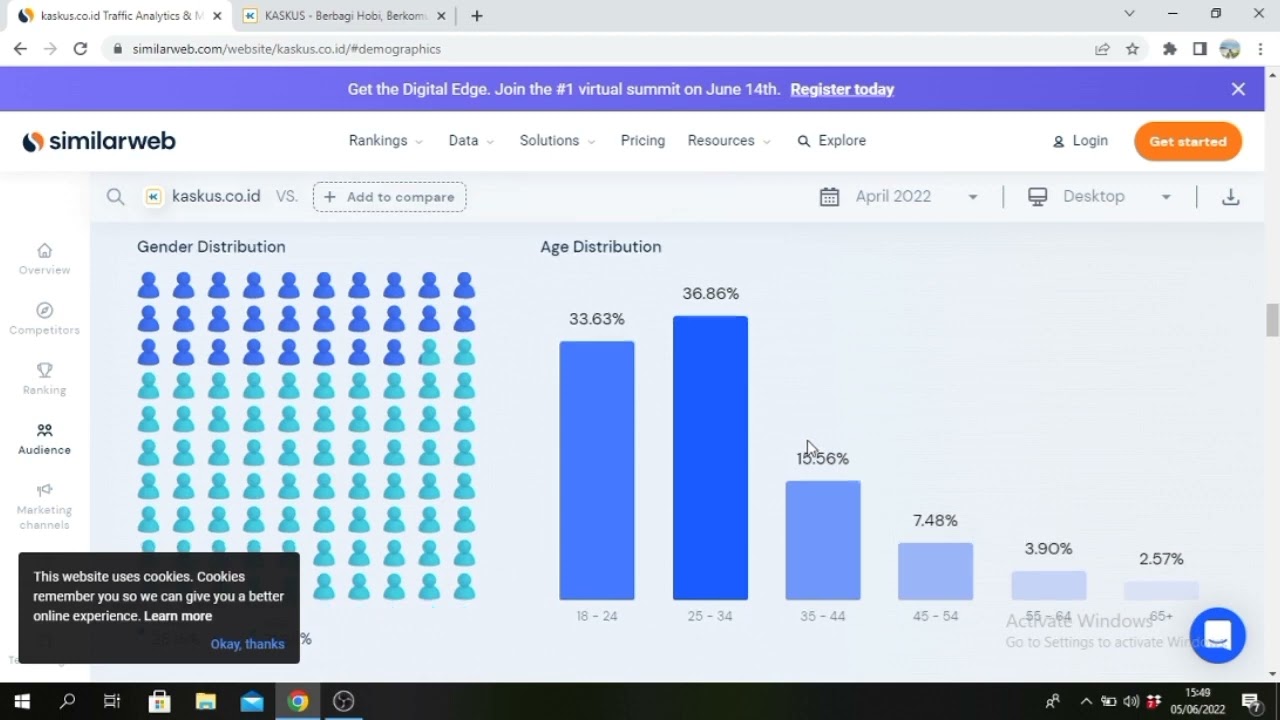The height and width of the screenshot is (720, 1280).
Task: Click the 45 - 54 age bar
Action: tap(935, 571)
